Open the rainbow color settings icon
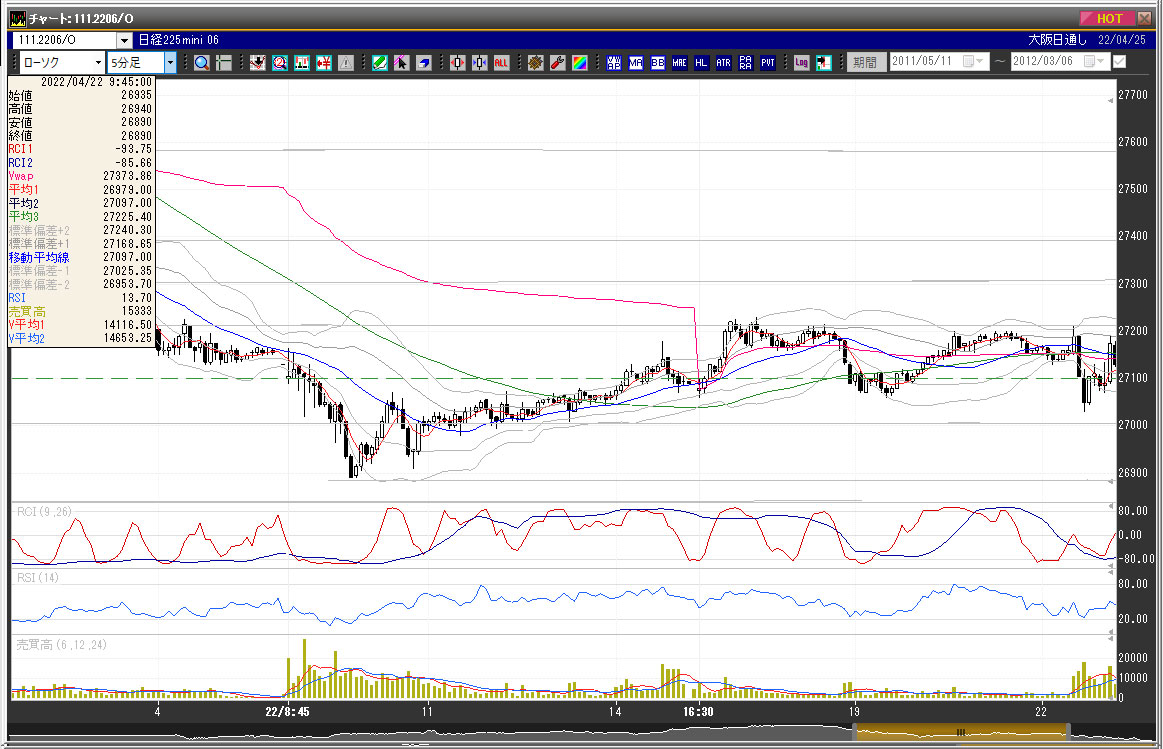 click(x=579, y=63)
